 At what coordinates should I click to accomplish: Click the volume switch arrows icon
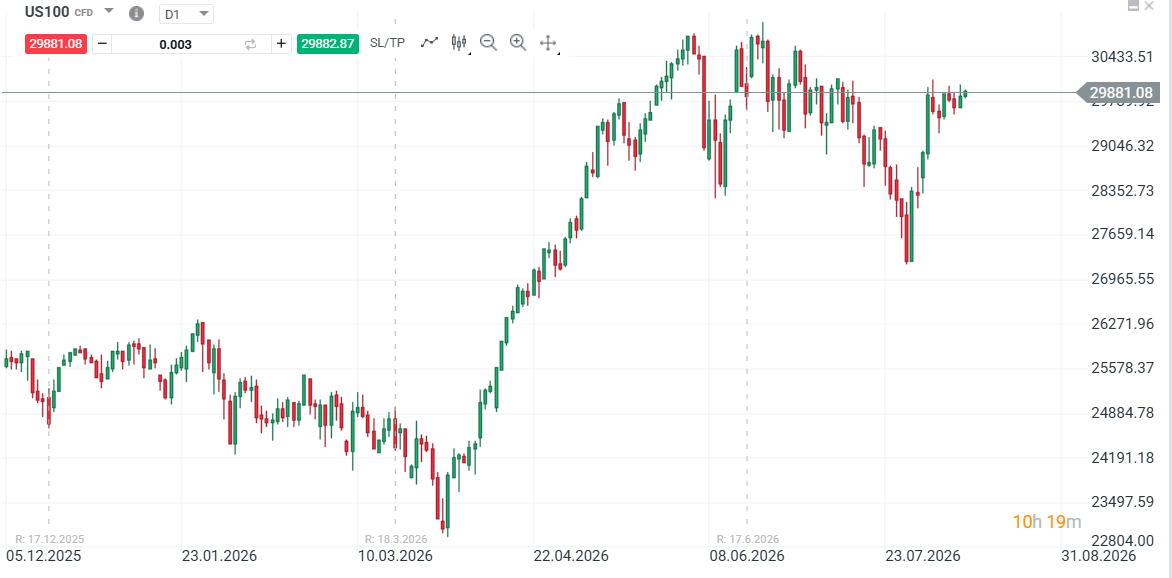[251, 44]
